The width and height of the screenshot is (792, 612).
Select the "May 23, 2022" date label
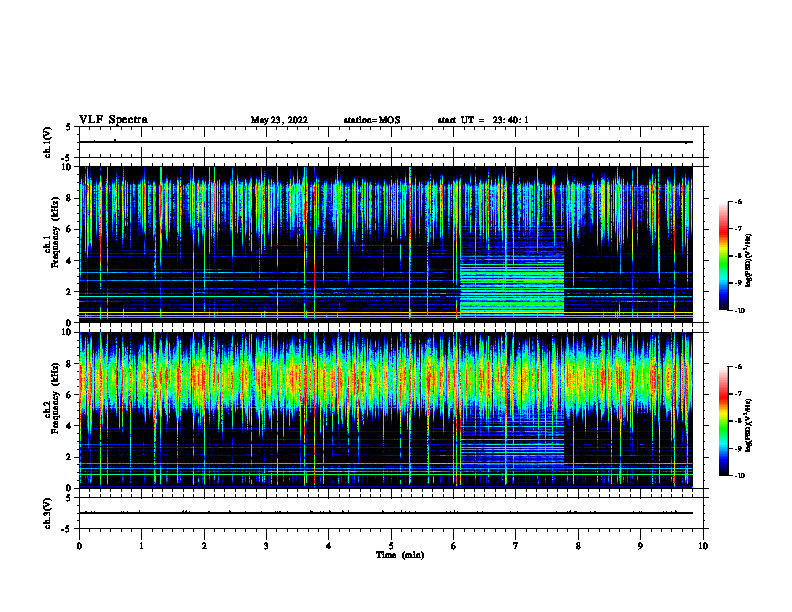(x=279, y=120)
